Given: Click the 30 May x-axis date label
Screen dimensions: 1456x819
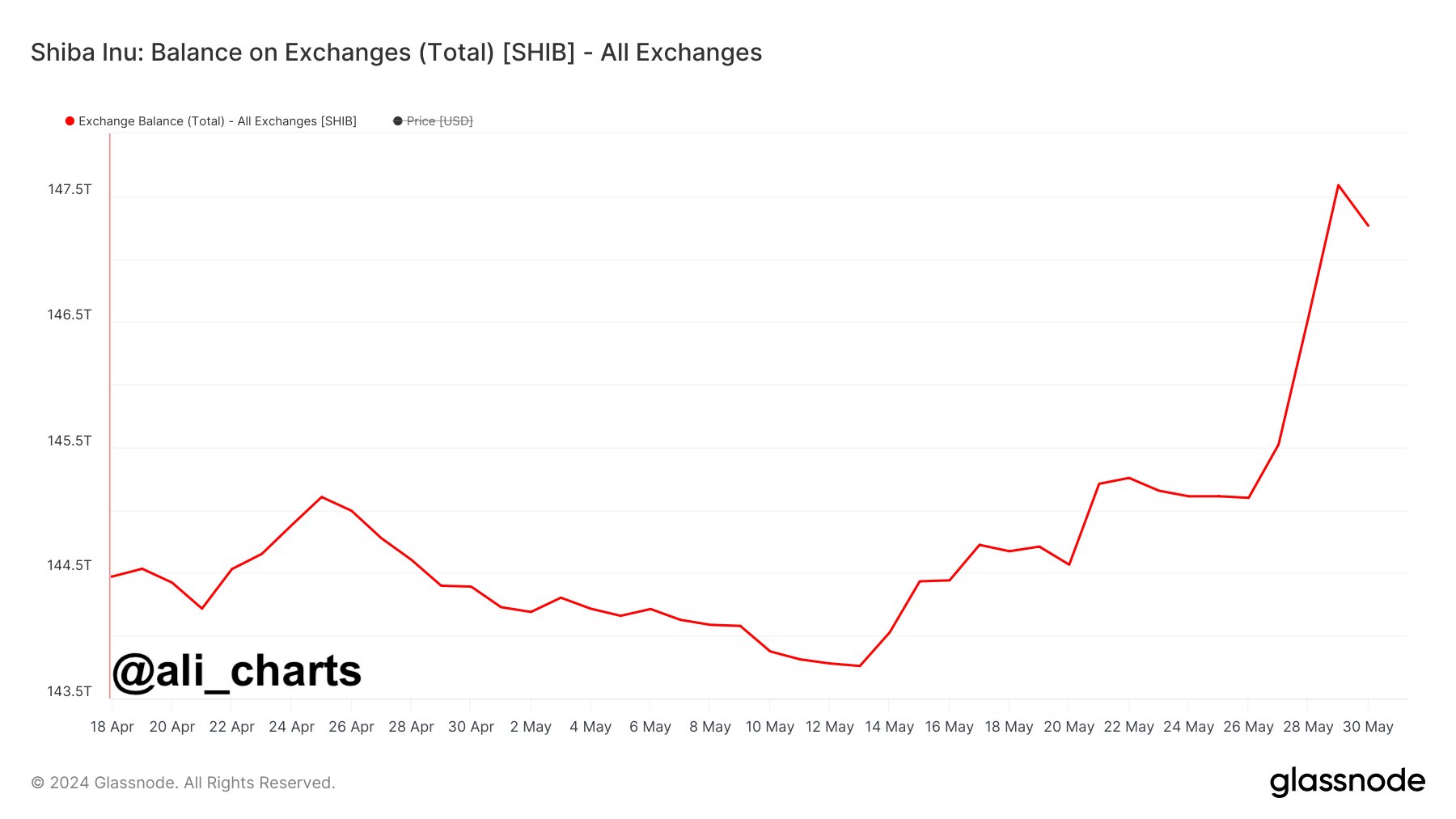Looking at the screenshot, I should coord(1368,727).
